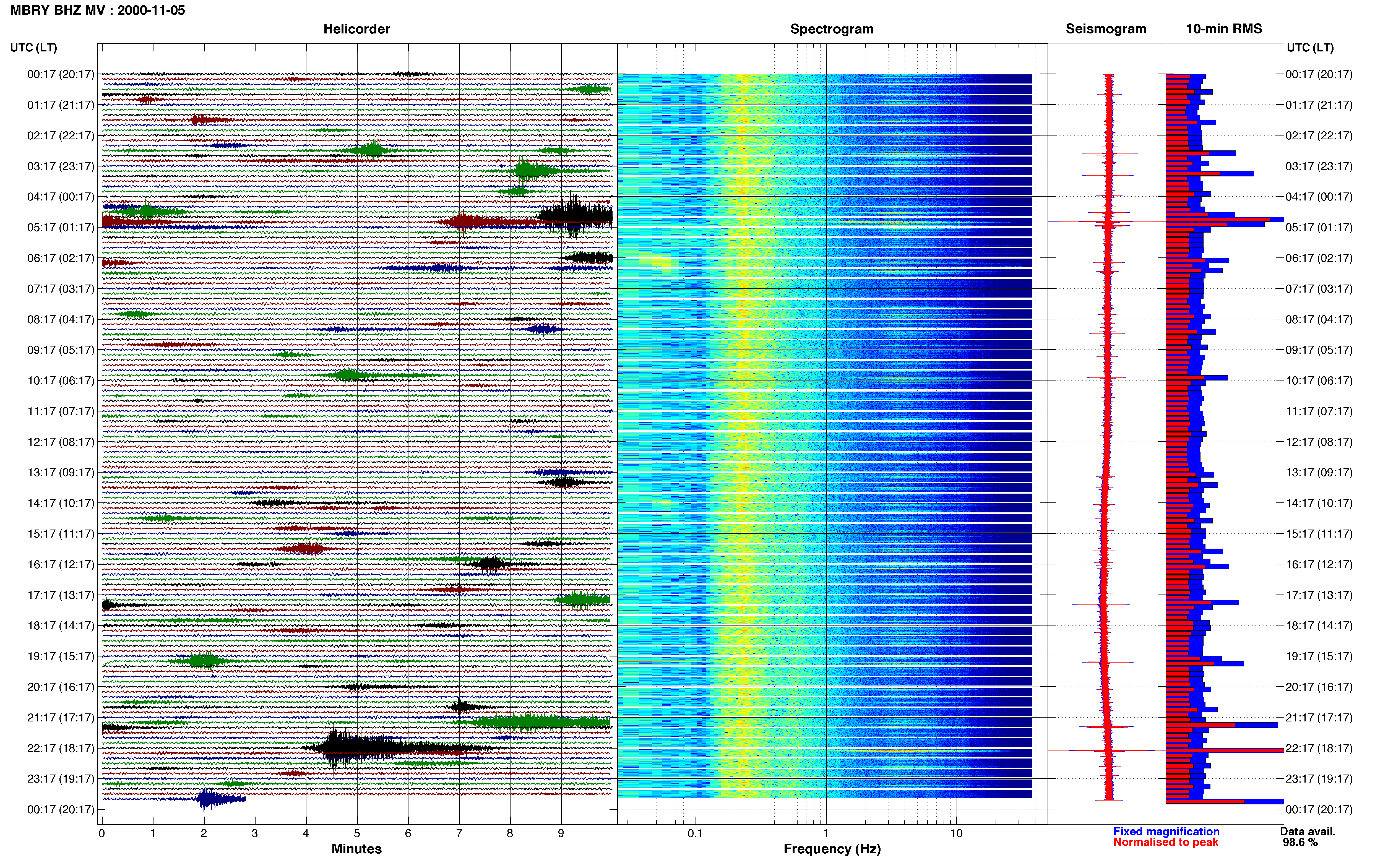
Task: Select the Helicorder panel heading
Action: 356,29
